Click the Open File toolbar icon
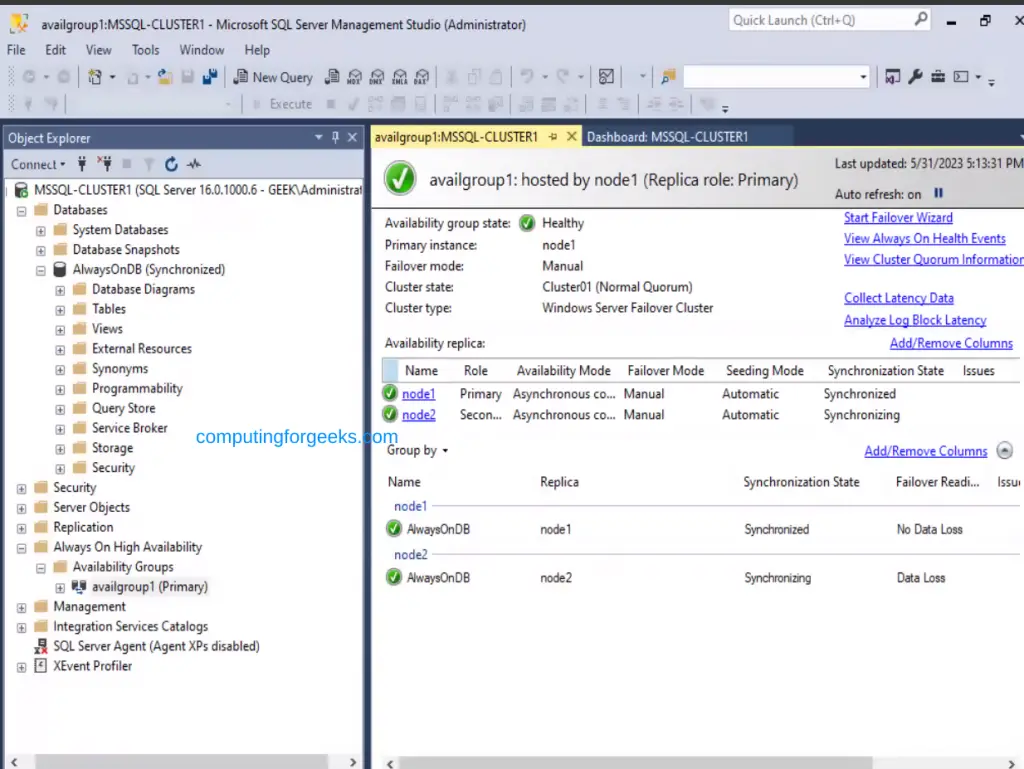This screenshot has height=769, width=1024. 165,77
